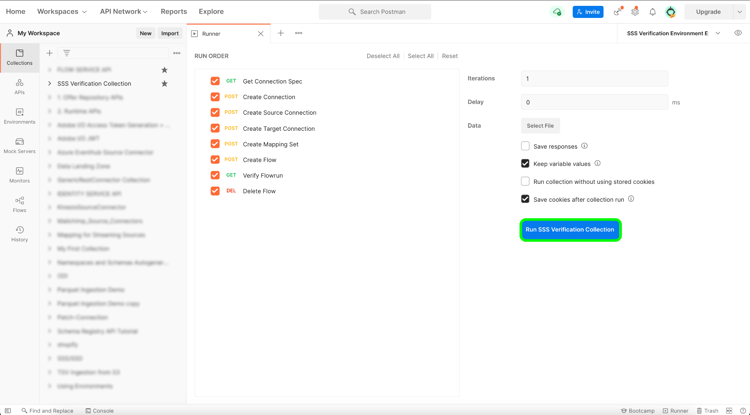This screenshot has width=750, height=415.
Task: Open the Collections sidebar panel
Action: point(20,57)
